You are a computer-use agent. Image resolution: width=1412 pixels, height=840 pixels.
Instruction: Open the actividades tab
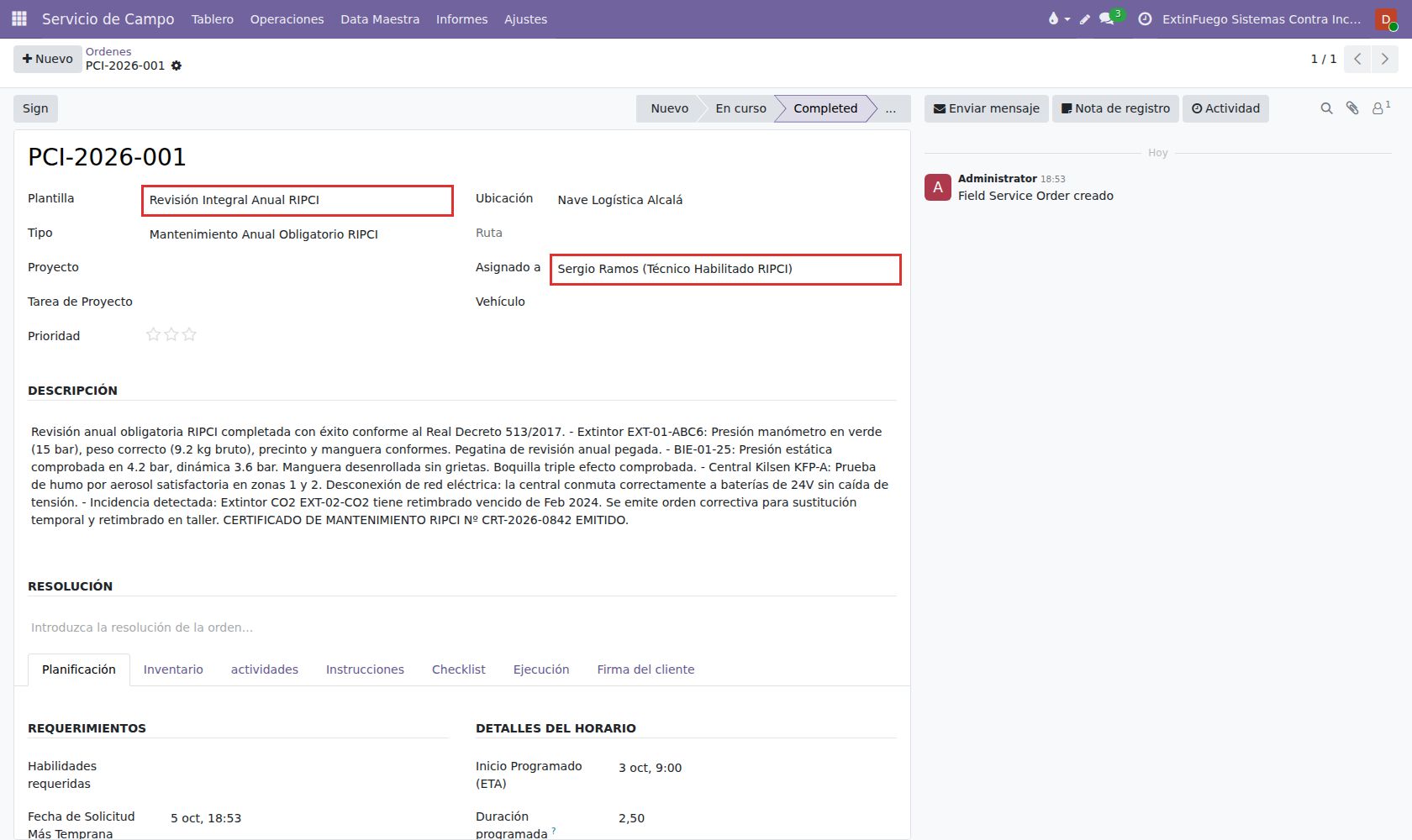pos(265,669)
